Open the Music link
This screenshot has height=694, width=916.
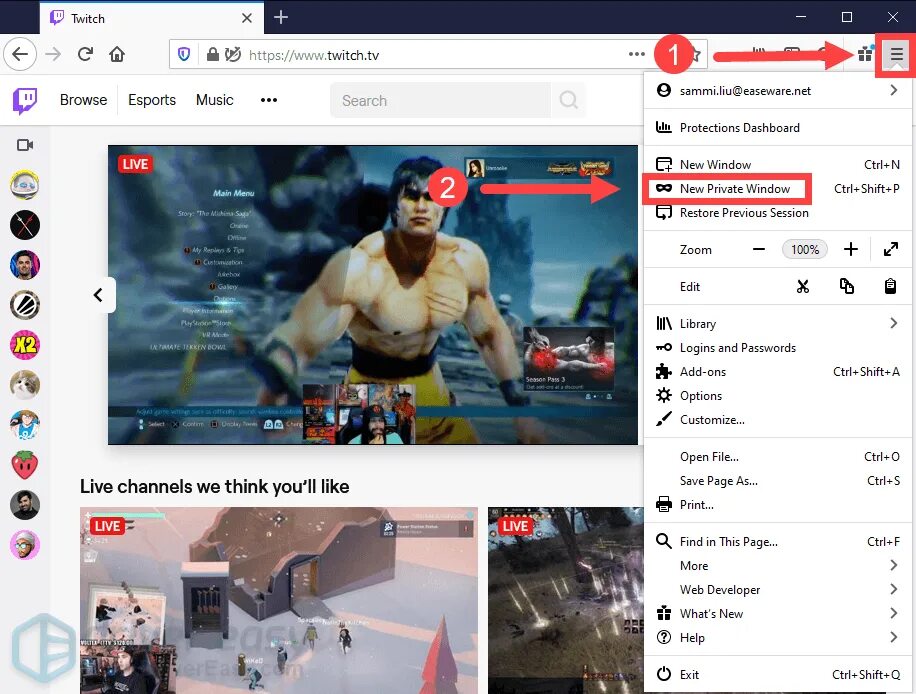tap(214, 100)
